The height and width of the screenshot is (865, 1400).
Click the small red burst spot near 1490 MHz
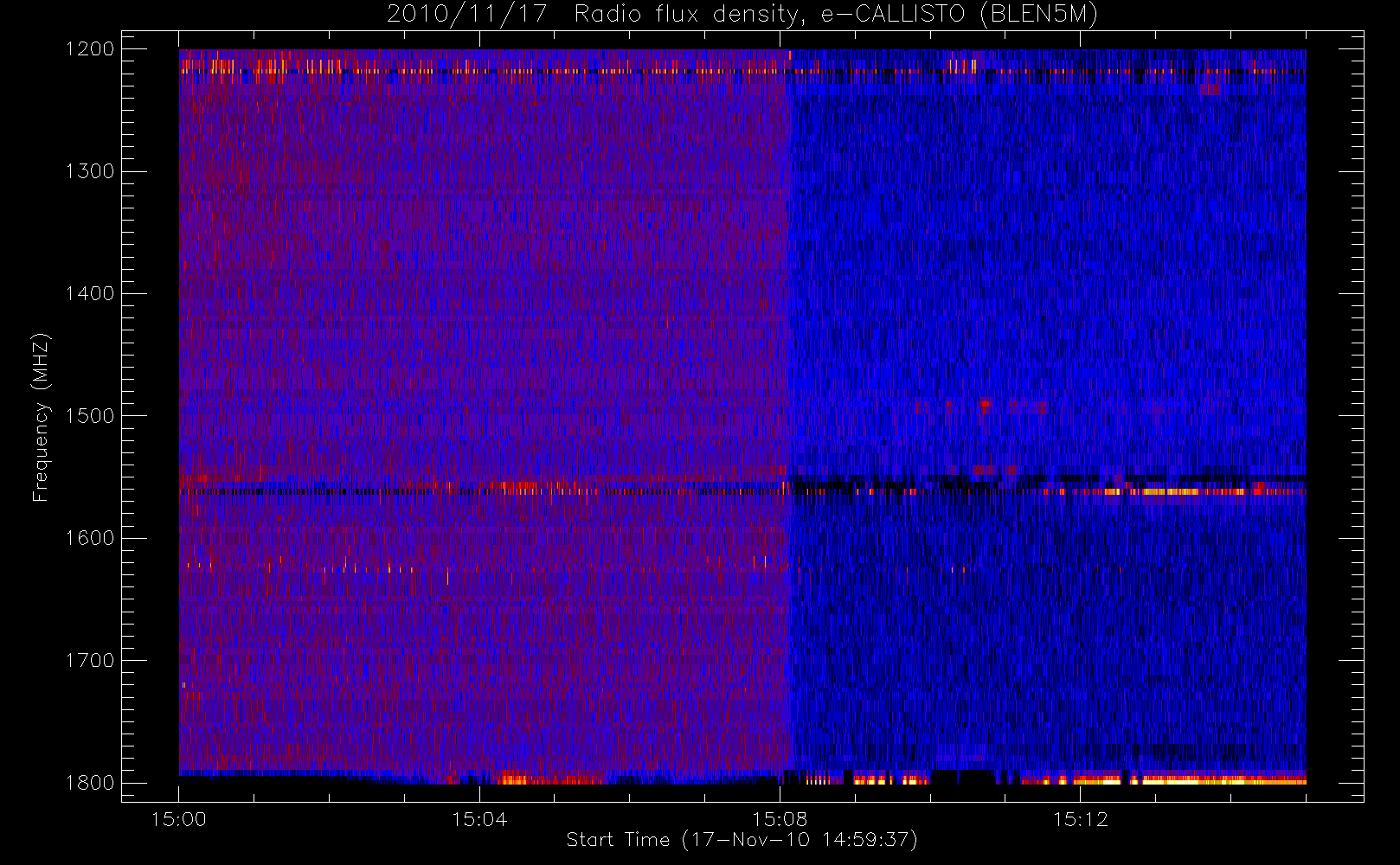985,404
